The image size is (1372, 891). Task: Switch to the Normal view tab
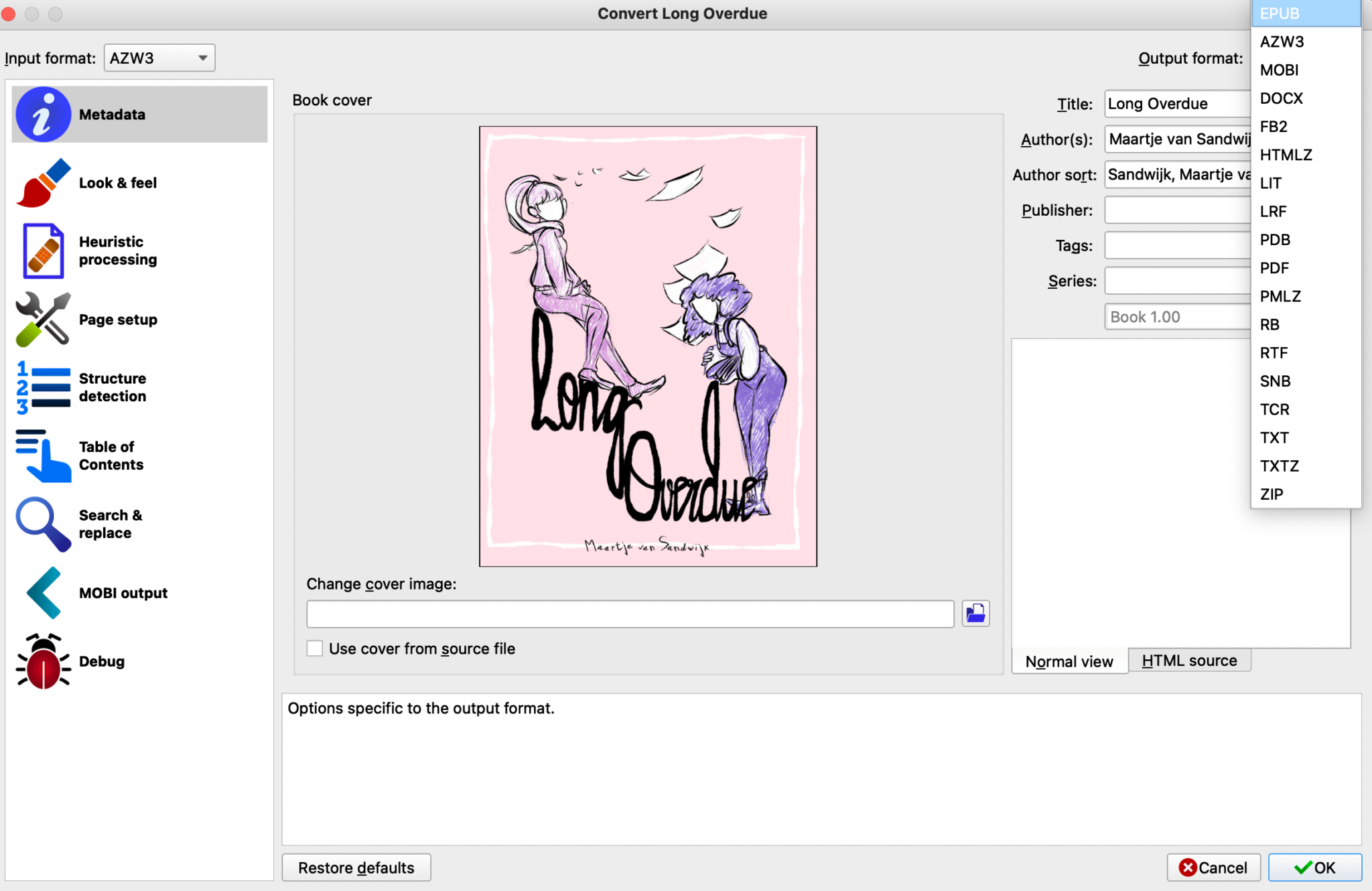tap(1069, 661)
